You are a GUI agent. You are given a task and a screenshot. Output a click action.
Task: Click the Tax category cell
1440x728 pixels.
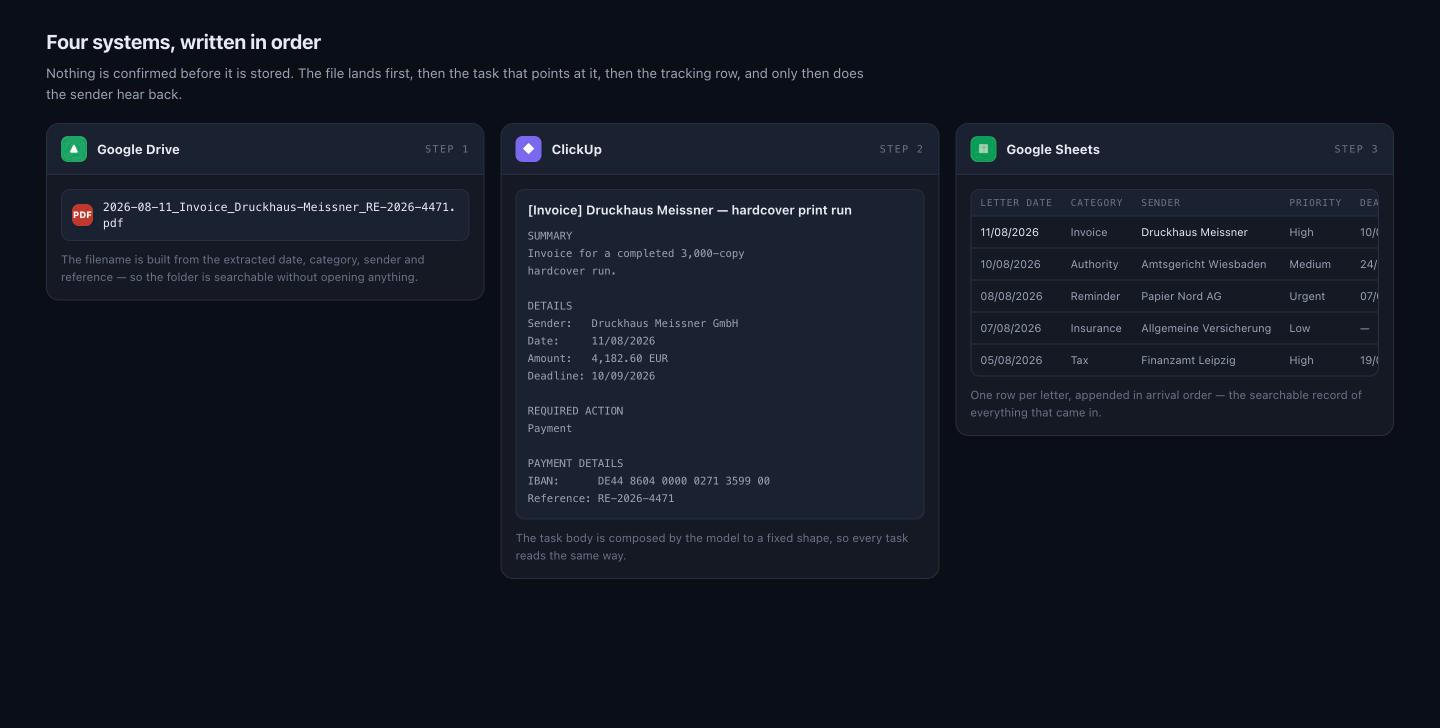pos(1080,360)
